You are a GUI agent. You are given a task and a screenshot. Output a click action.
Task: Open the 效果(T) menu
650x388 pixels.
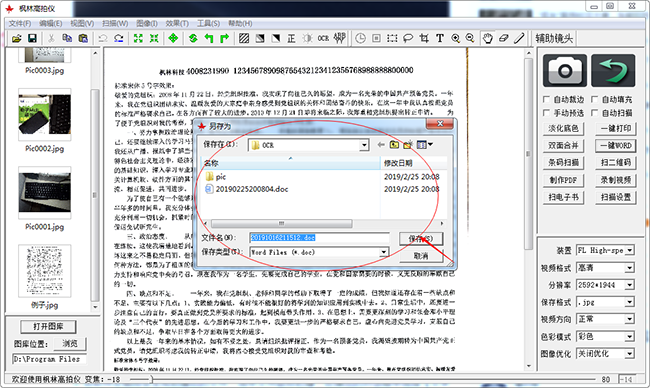click(x=177, y=24)
